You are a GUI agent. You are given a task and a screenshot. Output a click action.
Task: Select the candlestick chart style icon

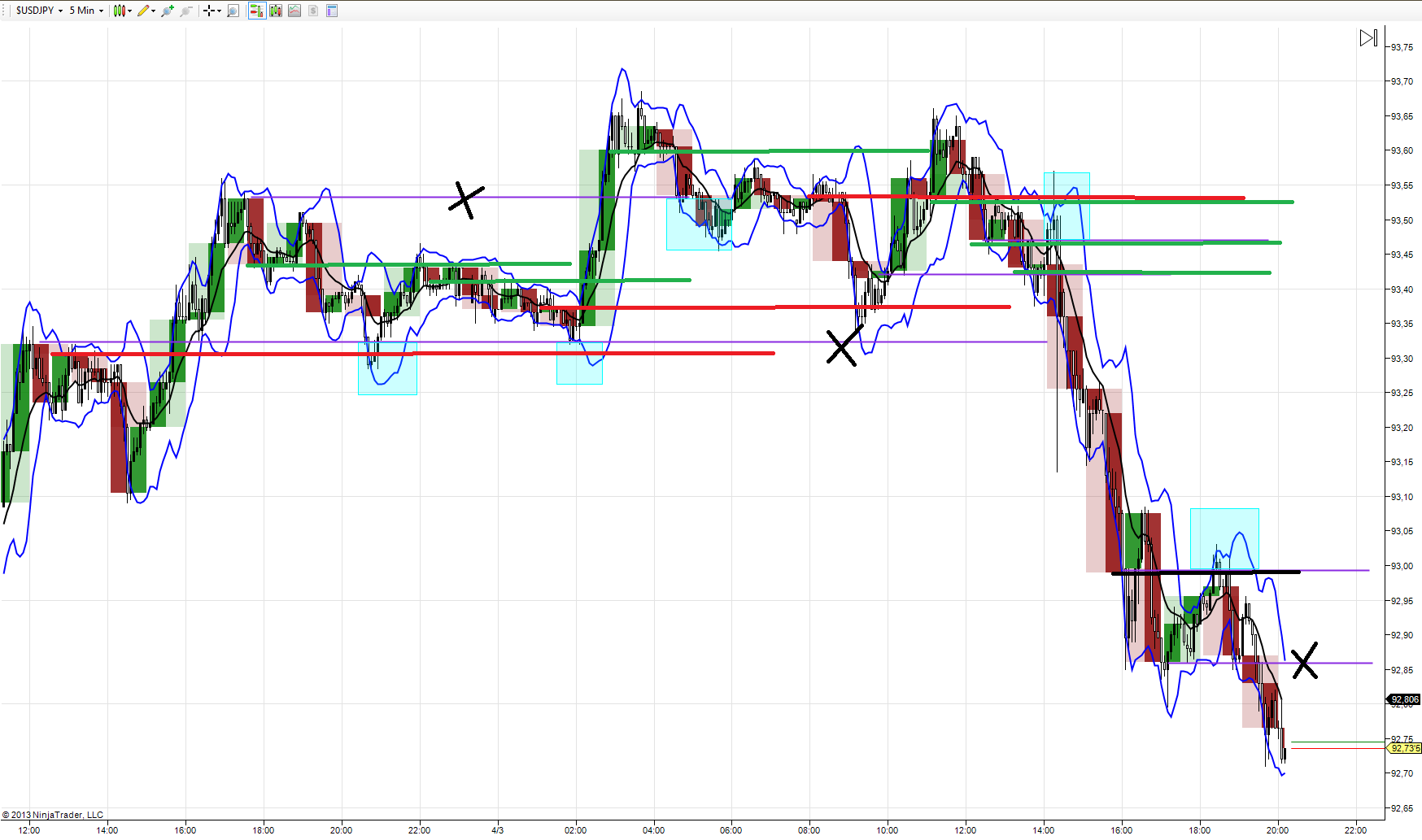pos(120,11)
